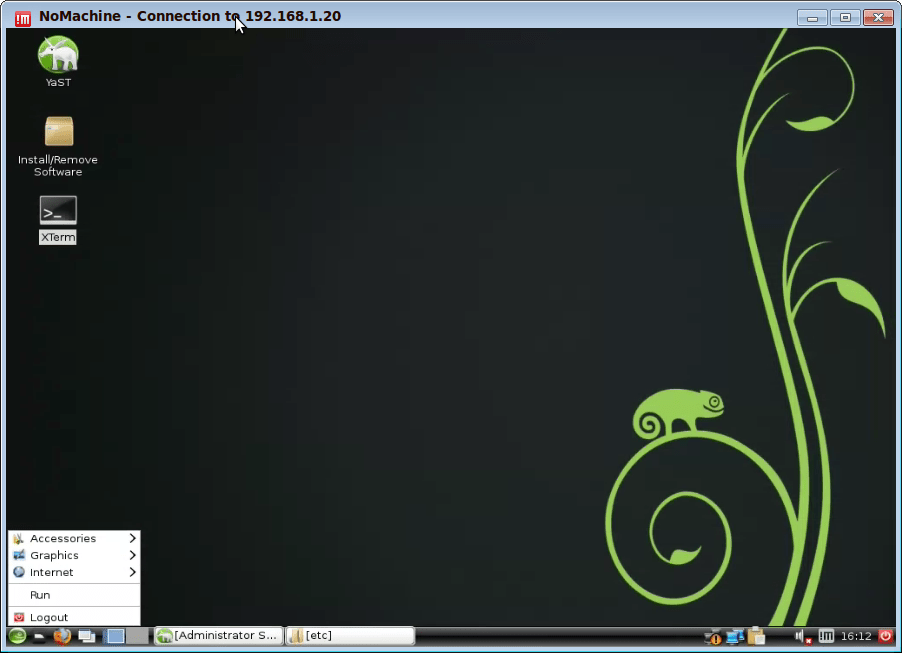Image resolution: width=902 pixels, height=653 pixels.
Task: Open the clipboard manager tray icon
Action: [x=756, y=636]
